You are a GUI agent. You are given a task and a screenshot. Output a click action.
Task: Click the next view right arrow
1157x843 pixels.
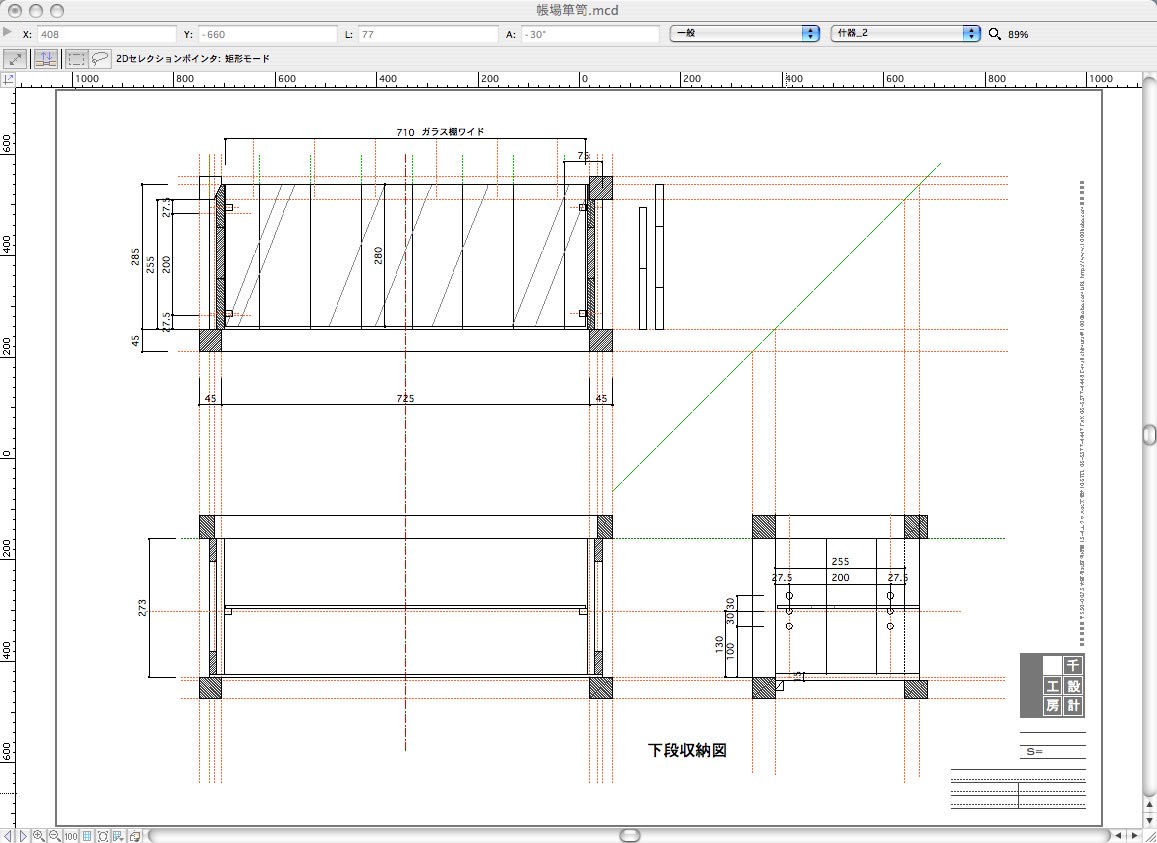point(23,836)
